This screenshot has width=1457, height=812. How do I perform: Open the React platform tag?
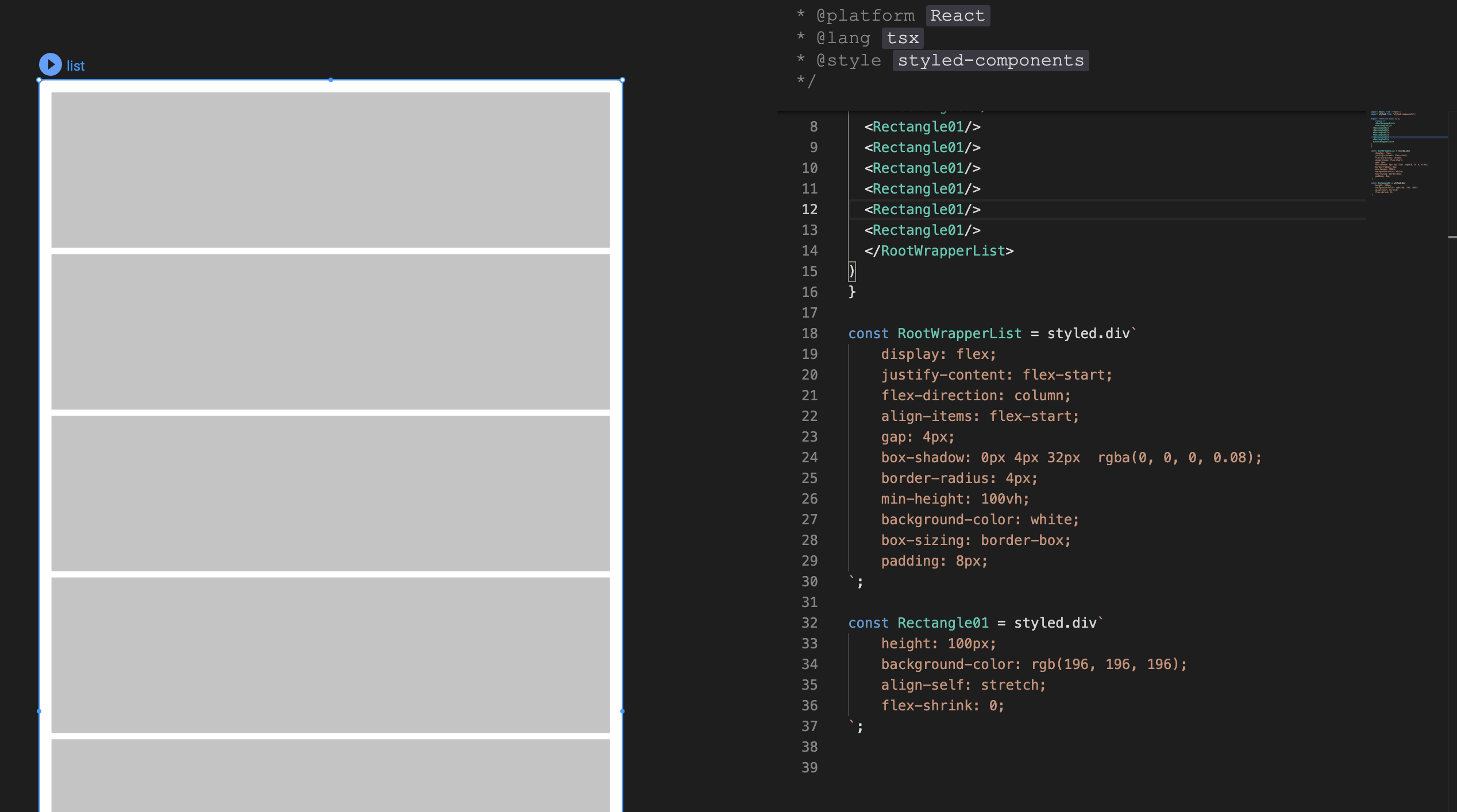(x=957, y=16)
